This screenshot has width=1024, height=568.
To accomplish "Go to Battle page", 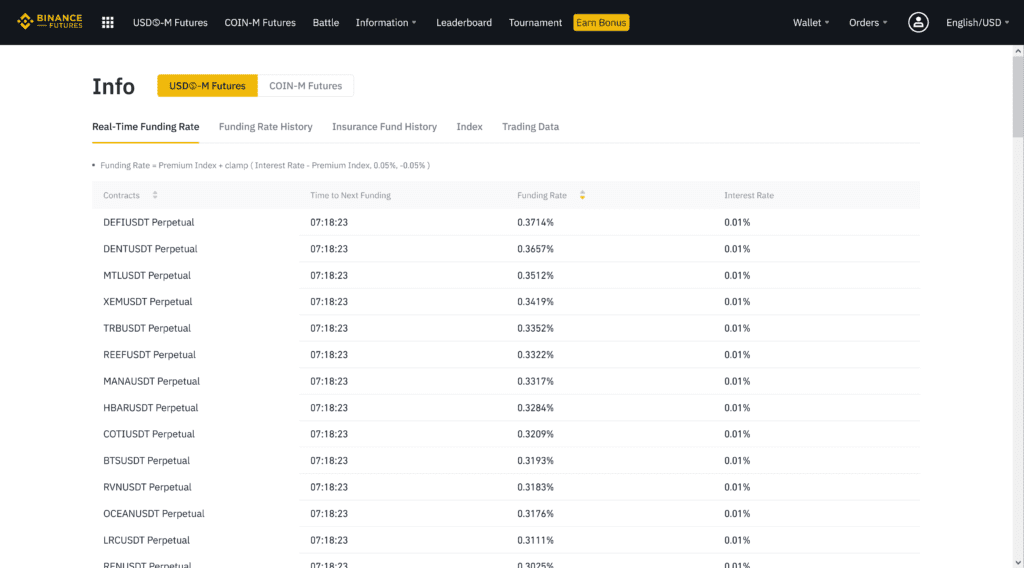I will click(x=325, y=22).
